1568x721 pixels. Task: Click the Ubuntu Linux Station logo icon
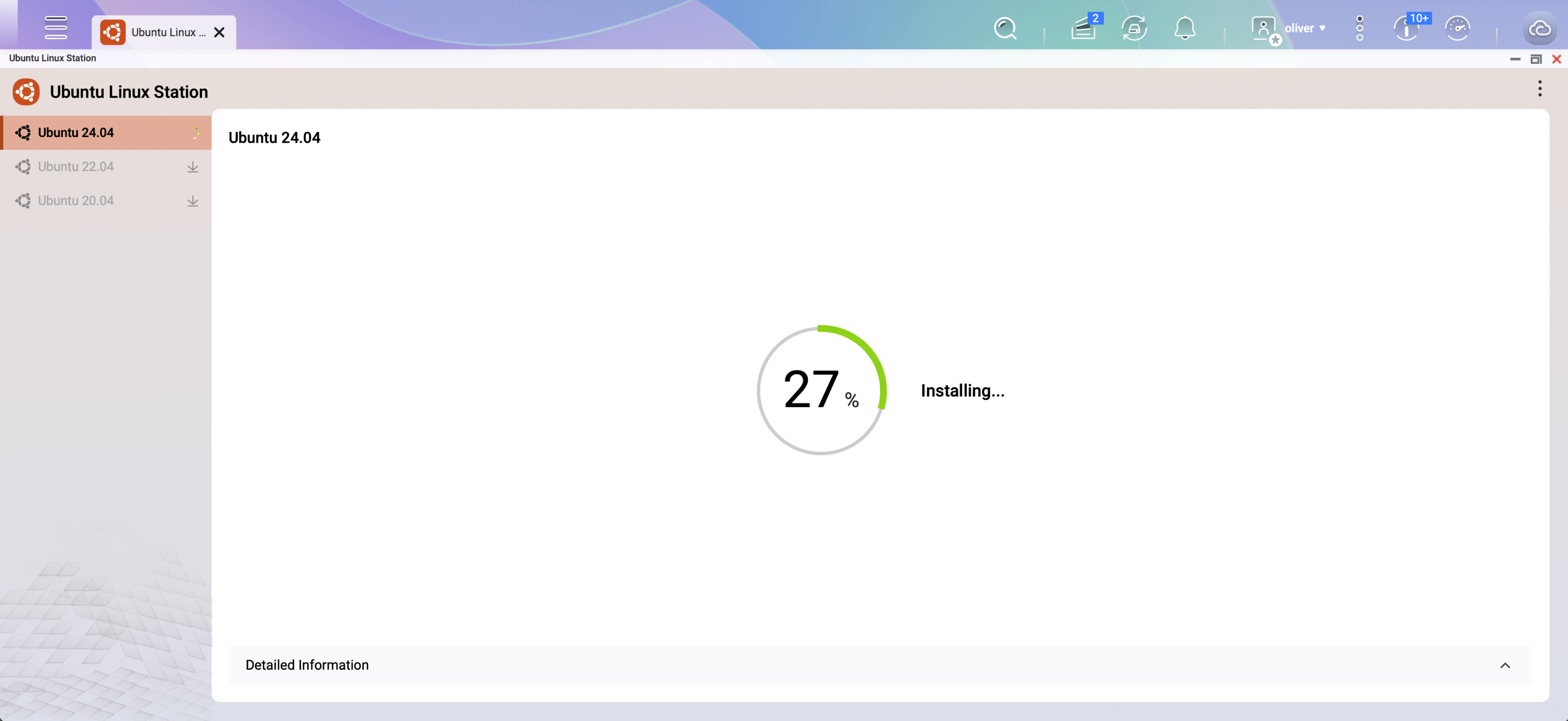(27, 92)
